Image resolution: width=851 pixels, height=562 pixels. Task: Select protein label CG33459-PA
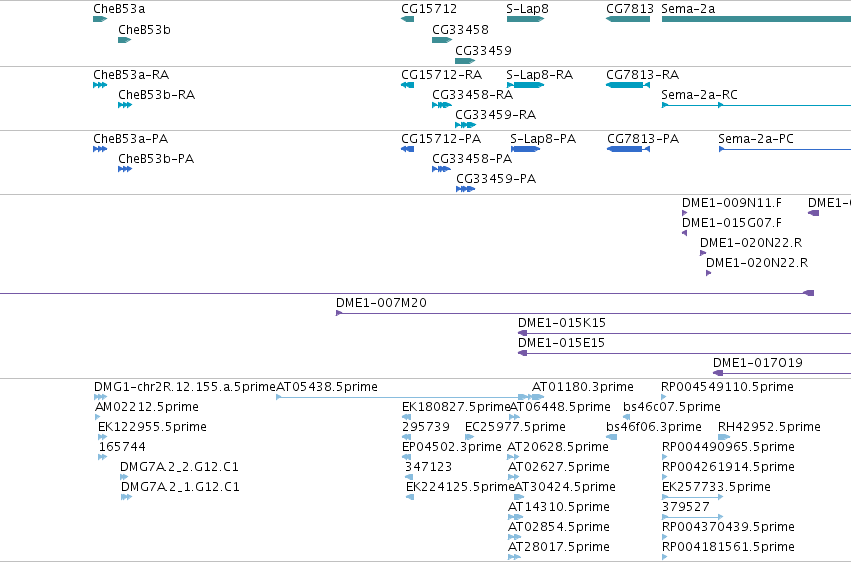(x=496, y=179)
